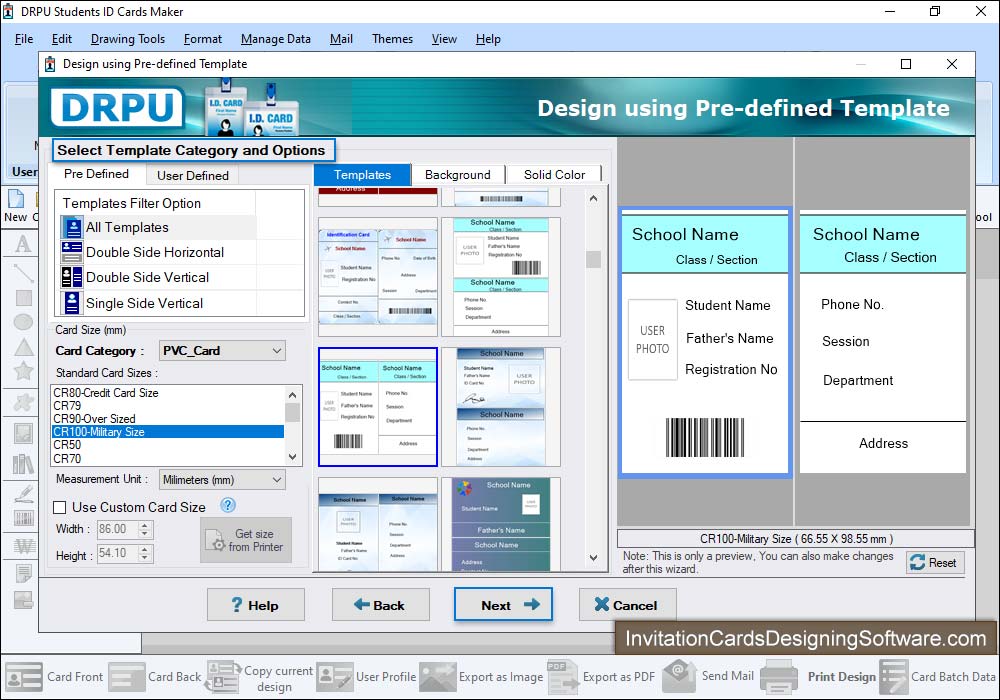Click the custom card size help icon
The width and height of the screenshot is (1000, 700).
(228, 506)
